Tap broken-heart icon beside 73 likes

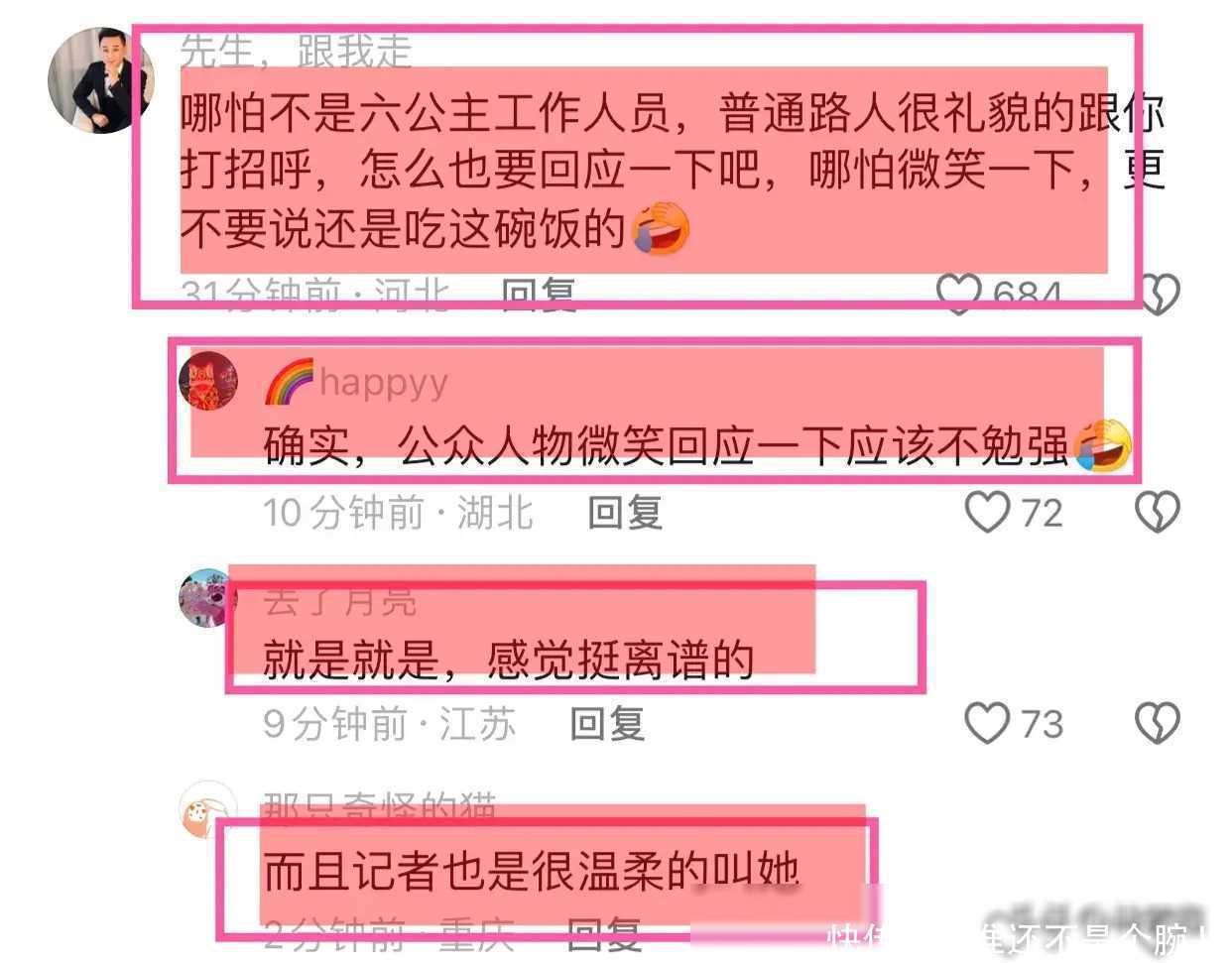1157,723
